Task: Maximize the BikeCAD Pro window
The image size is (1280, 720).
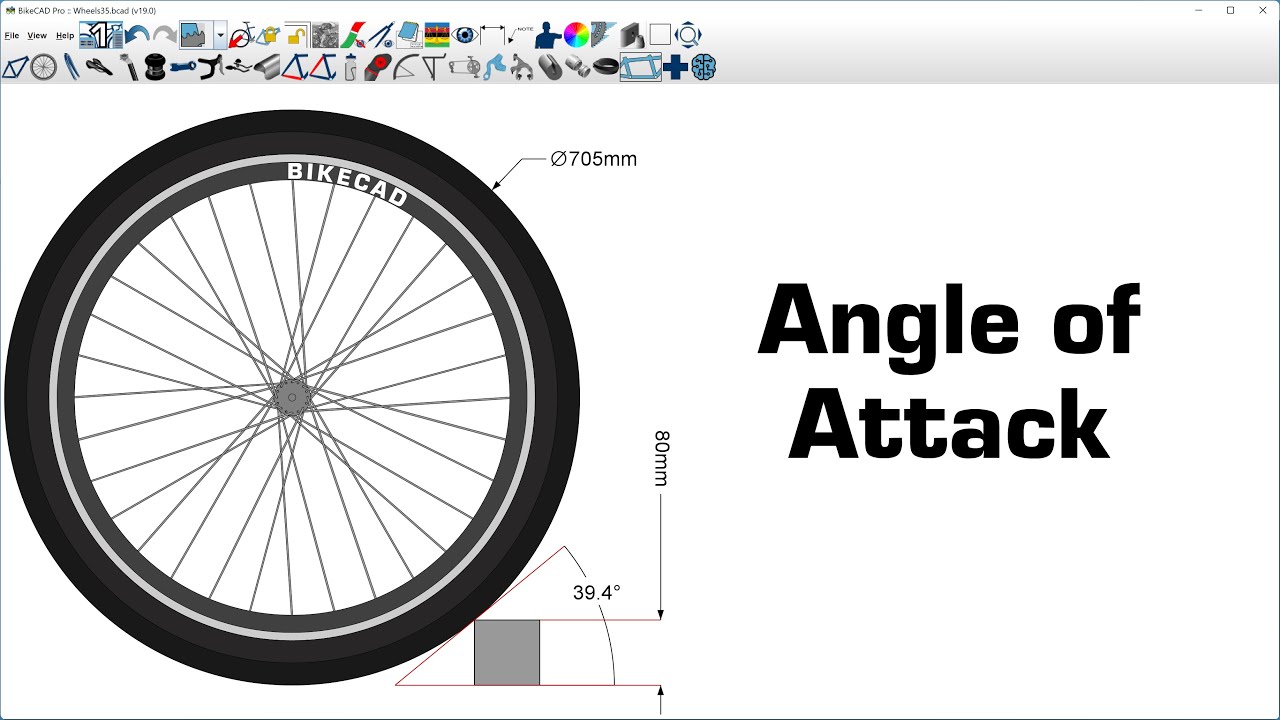Action: pos(1230,10)
